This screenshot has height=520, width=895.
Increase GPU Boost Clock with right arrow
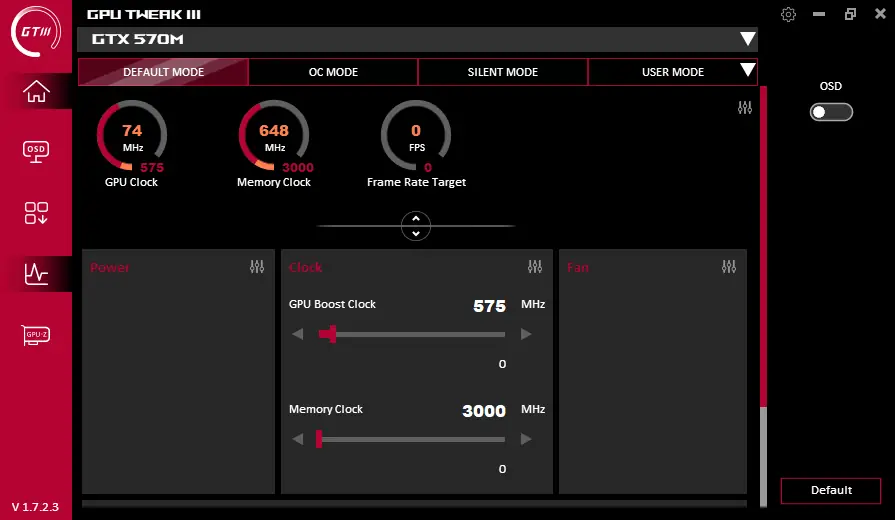pos(526,334)
